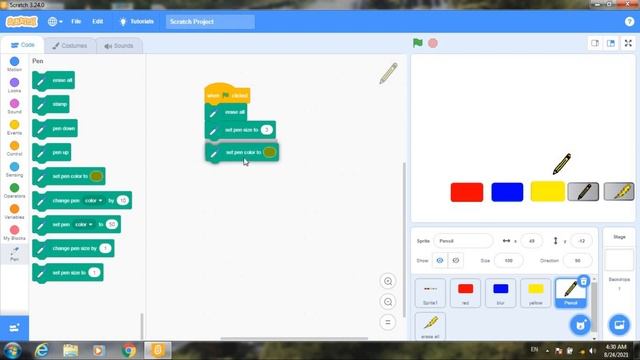Select the blue sprite thumbnail
This screenshot has width=640, height=360.
[x=500, y=293]
